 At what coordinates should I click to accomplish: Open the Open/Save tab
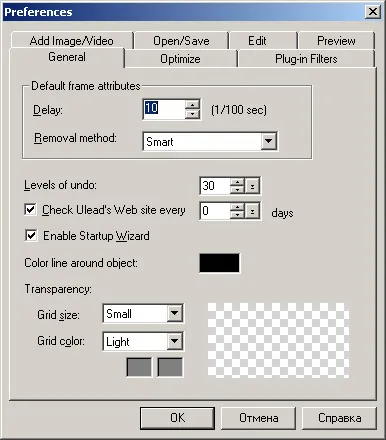(181, 41)
